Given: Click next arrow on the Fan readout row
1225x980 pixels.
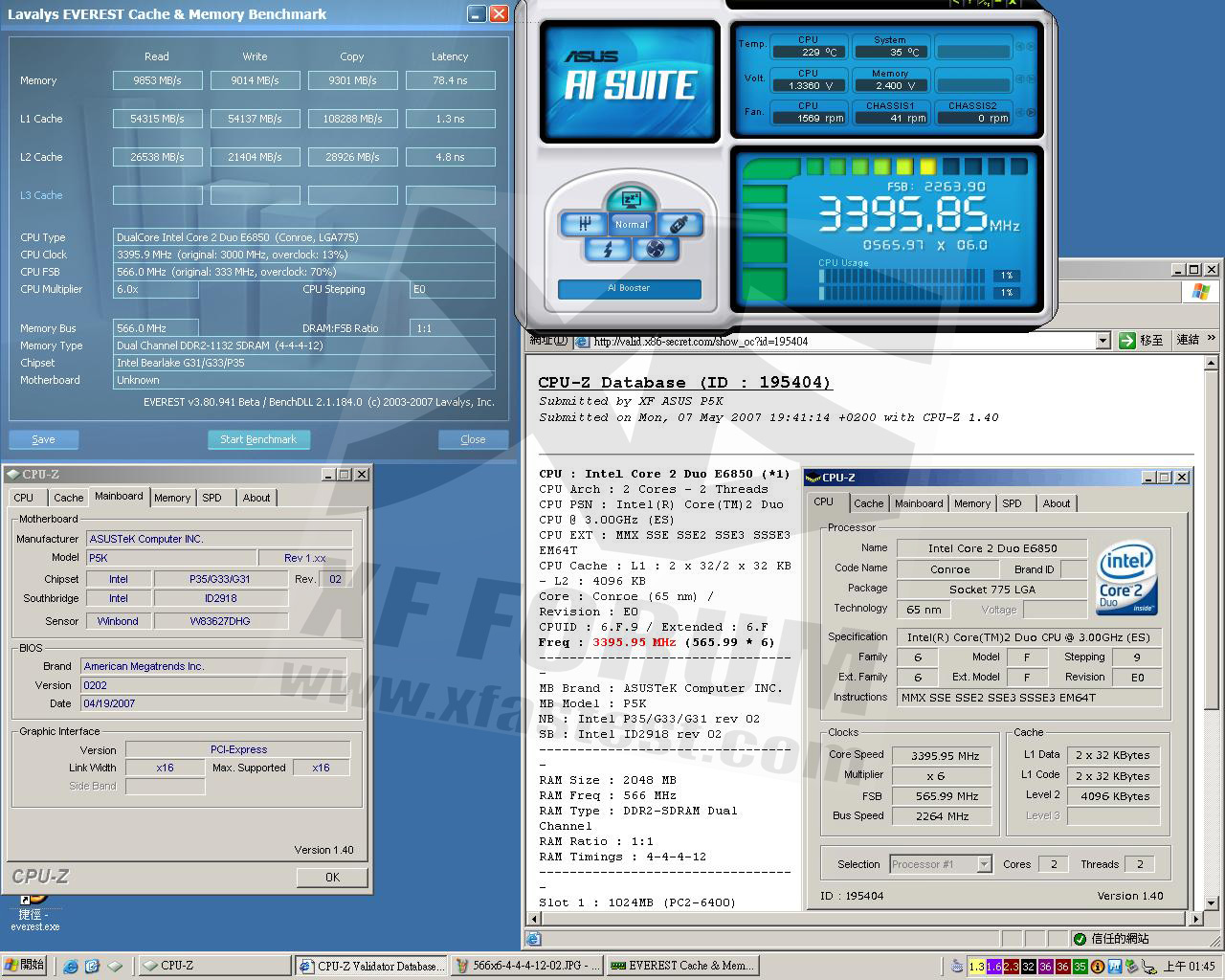Looking at the screenshot, I should (1031, 113).
